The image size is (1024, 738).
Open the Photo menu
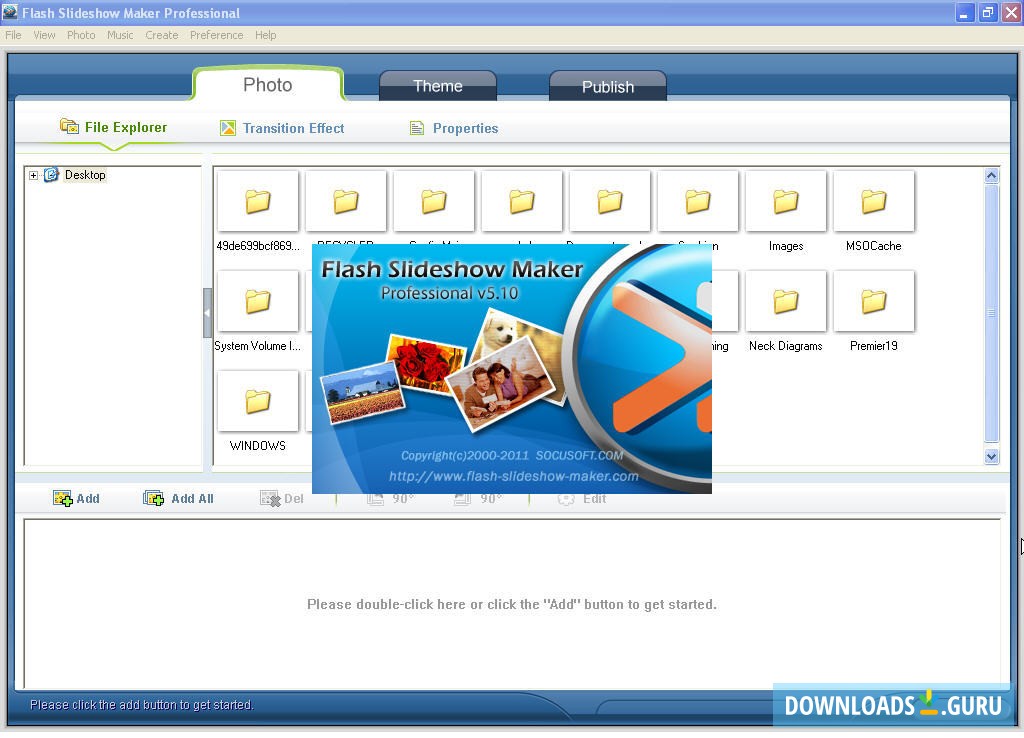(81, 35)
